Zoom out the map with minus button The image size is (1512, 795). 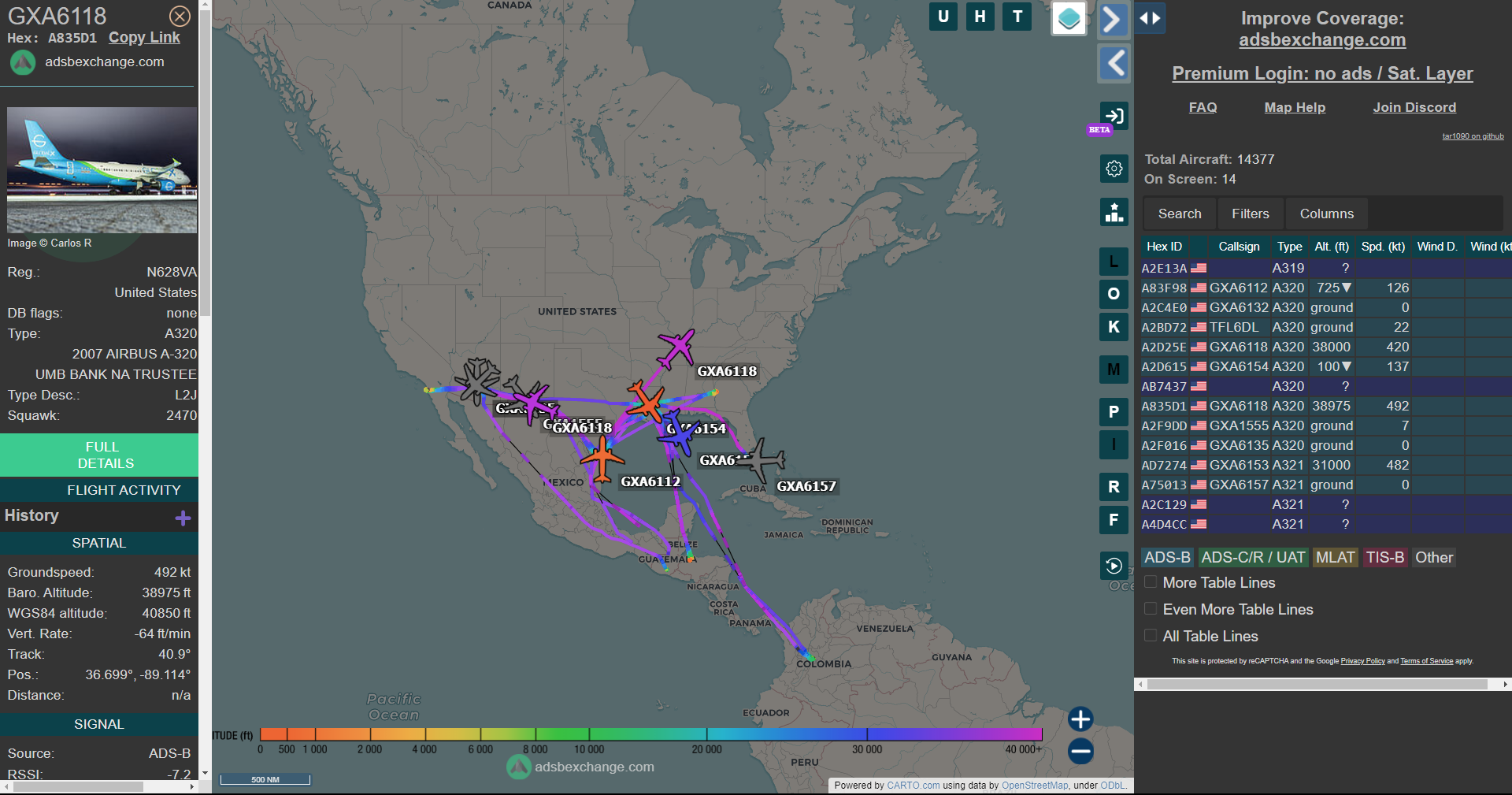[x=1080, y=751]
